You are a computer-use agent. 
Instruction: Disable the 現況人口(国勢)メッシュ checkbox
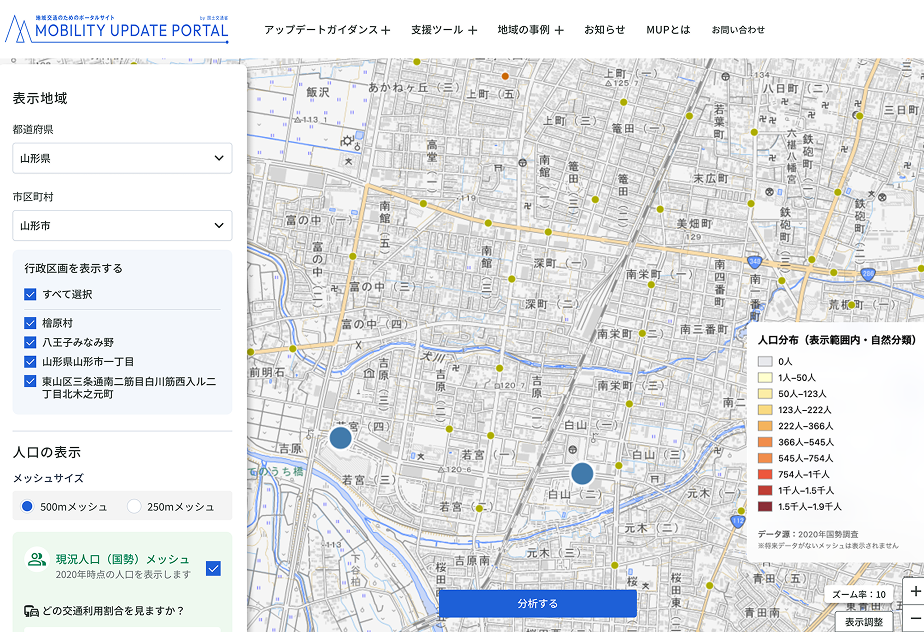(213, 568)
